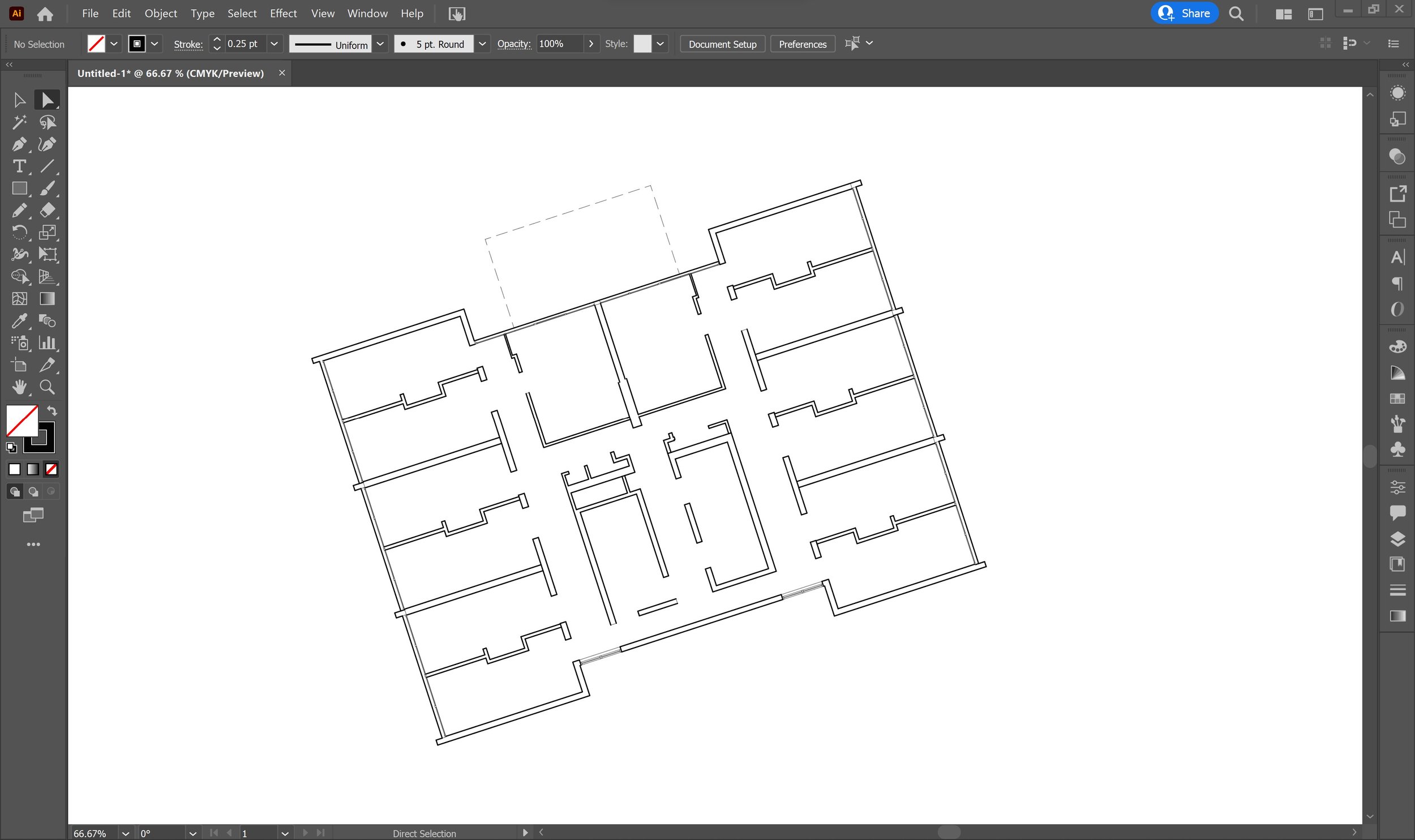Expand the stroke style Uniform dropdown
The height and width of the screenshot is (840, 1415).
tap(379, 43)
